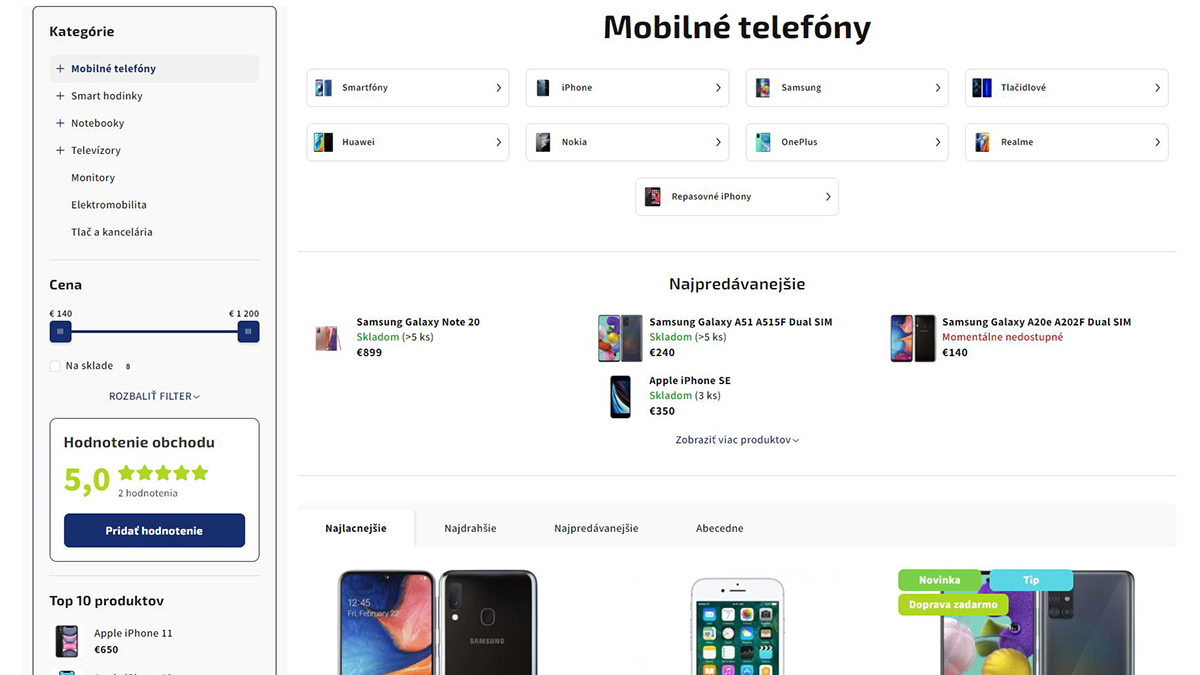
Task: Show more via Zobraziť viac produktov
Action: (x=737, y=440)
